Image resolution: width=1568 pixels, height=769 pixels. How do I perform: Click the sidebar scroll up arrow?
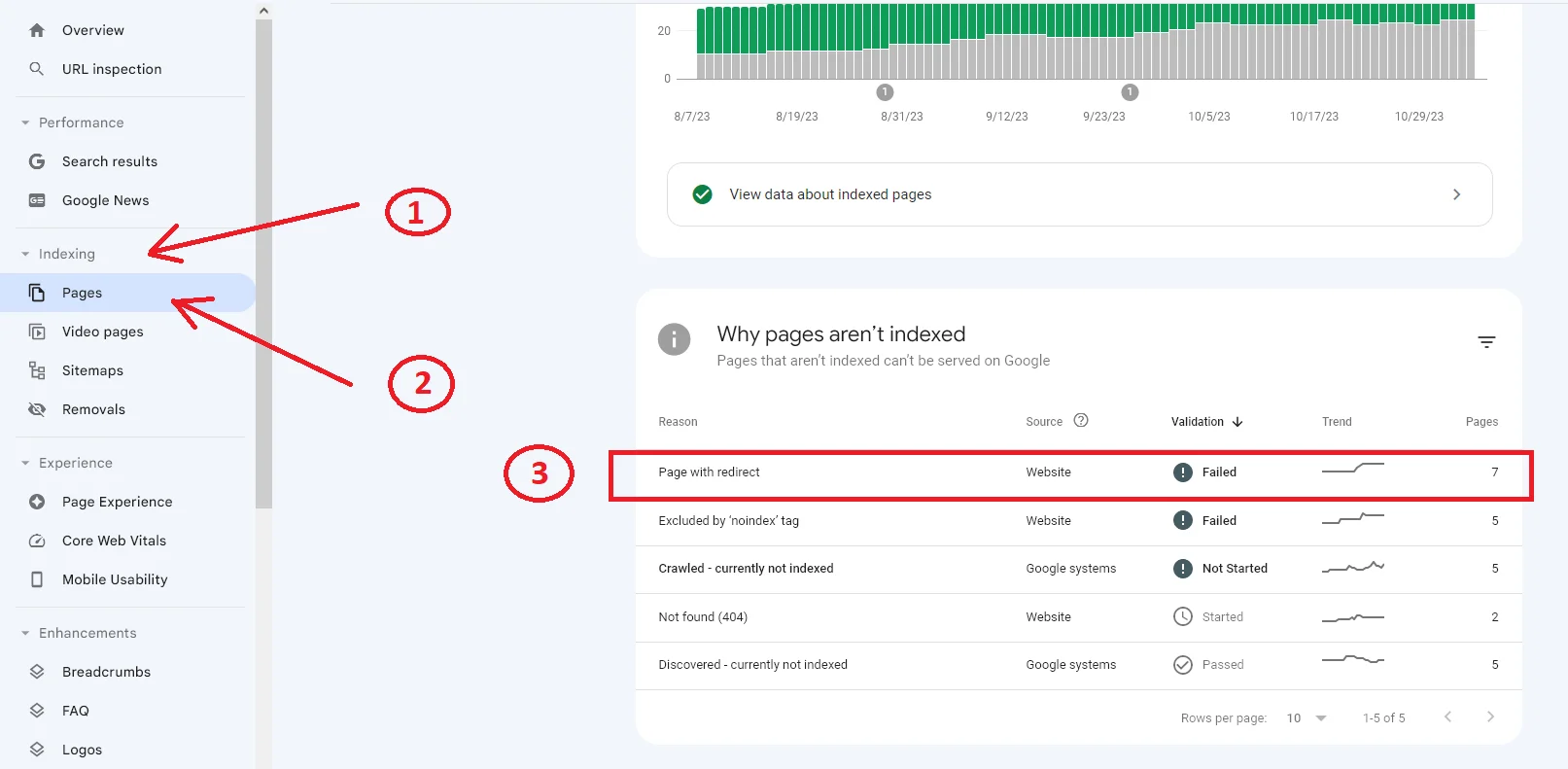(263, 11)
